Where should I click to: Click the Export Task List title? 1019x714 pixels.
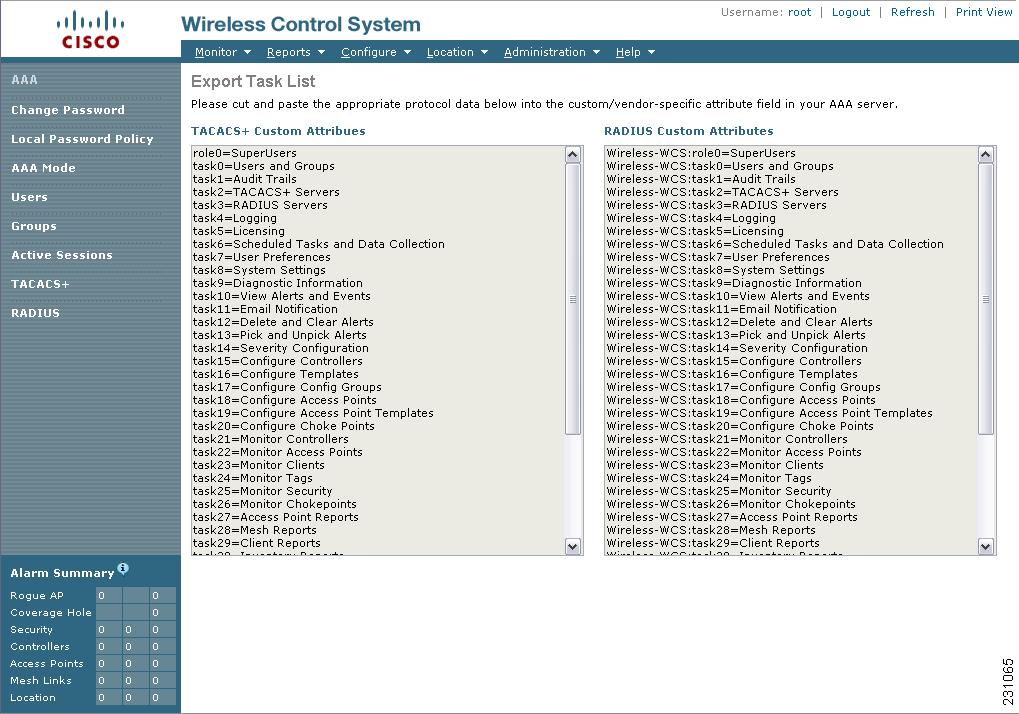(253, 81)
